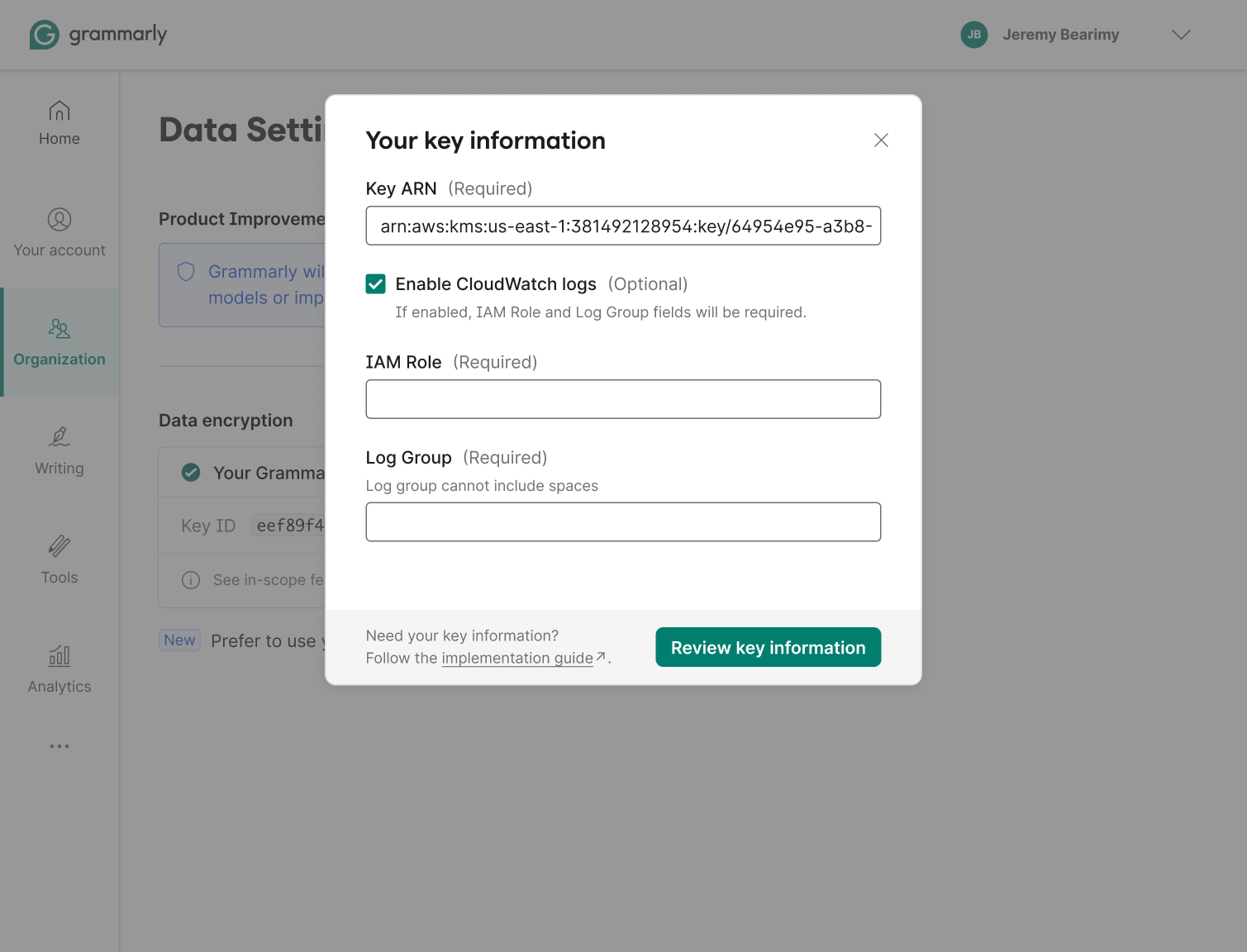View the Analytics section
The image size is (1247, 952).
(x=59, y=669)
